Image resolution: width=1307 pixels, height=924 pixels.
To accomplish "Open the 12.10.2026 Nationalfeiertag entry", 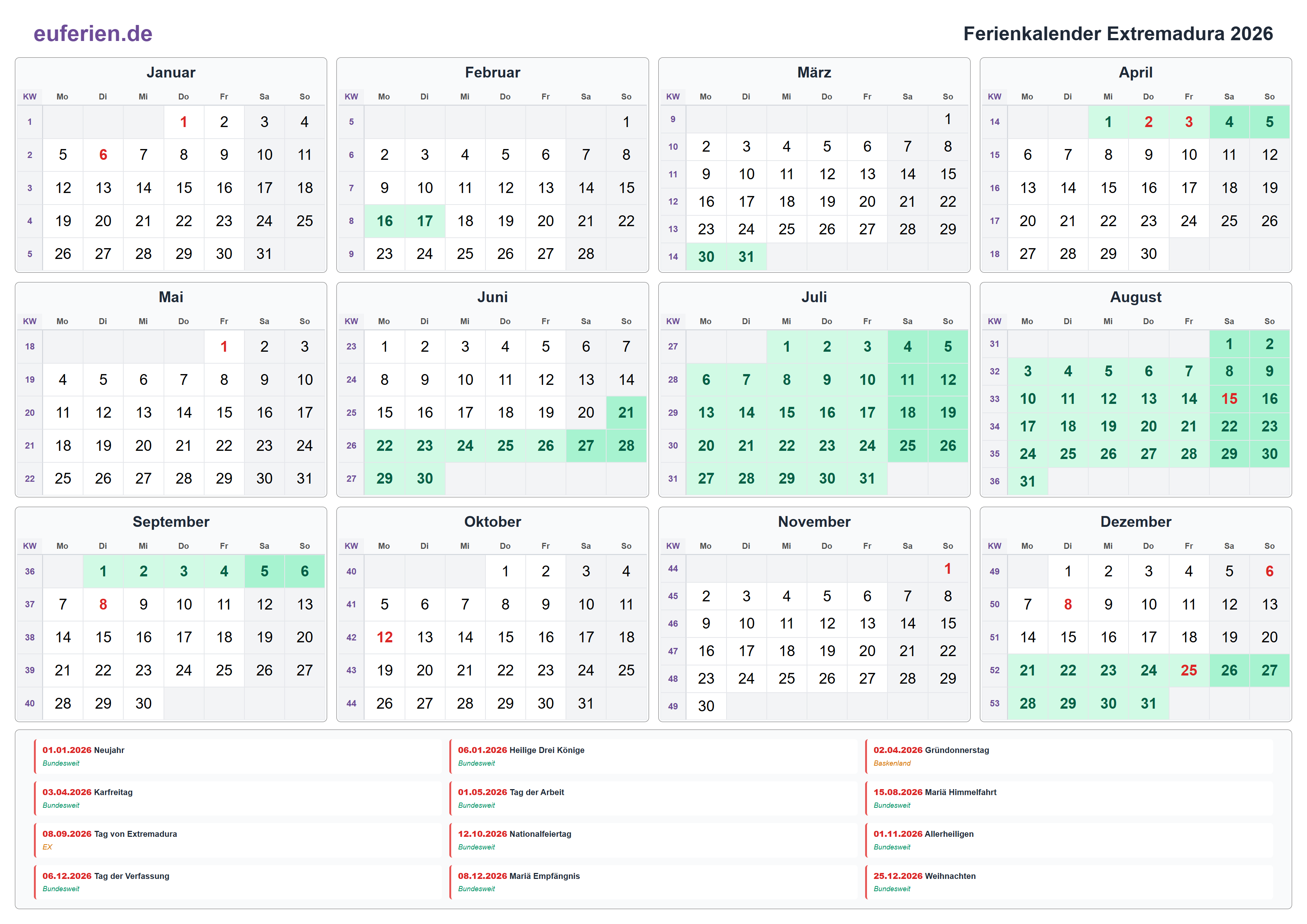I will coord(653,840).
